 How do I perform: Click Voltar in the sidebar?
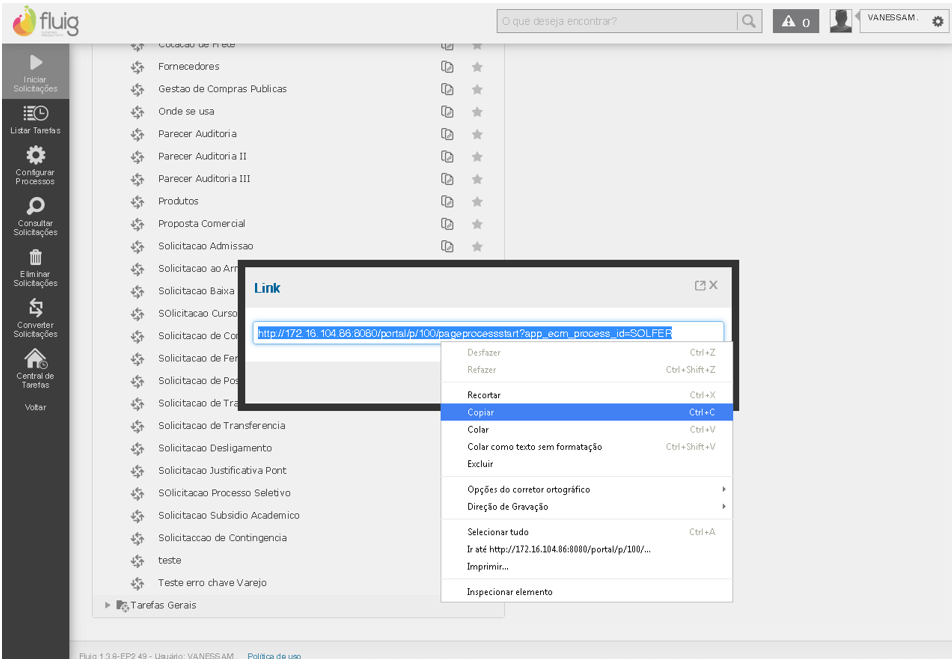pos(35,407)
